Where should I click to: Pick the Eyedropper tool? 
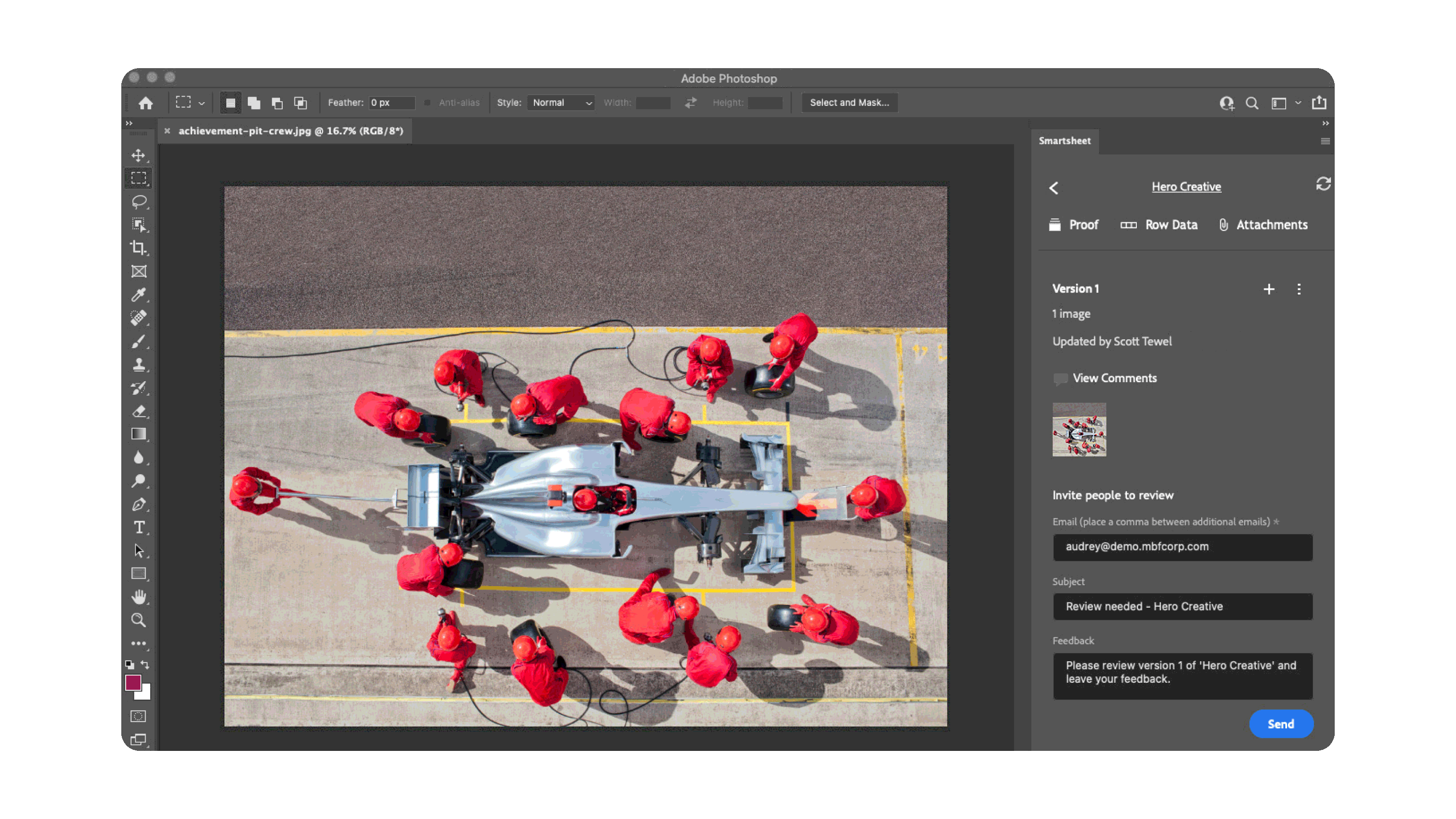pyautogui.click(x=139, y=294)
